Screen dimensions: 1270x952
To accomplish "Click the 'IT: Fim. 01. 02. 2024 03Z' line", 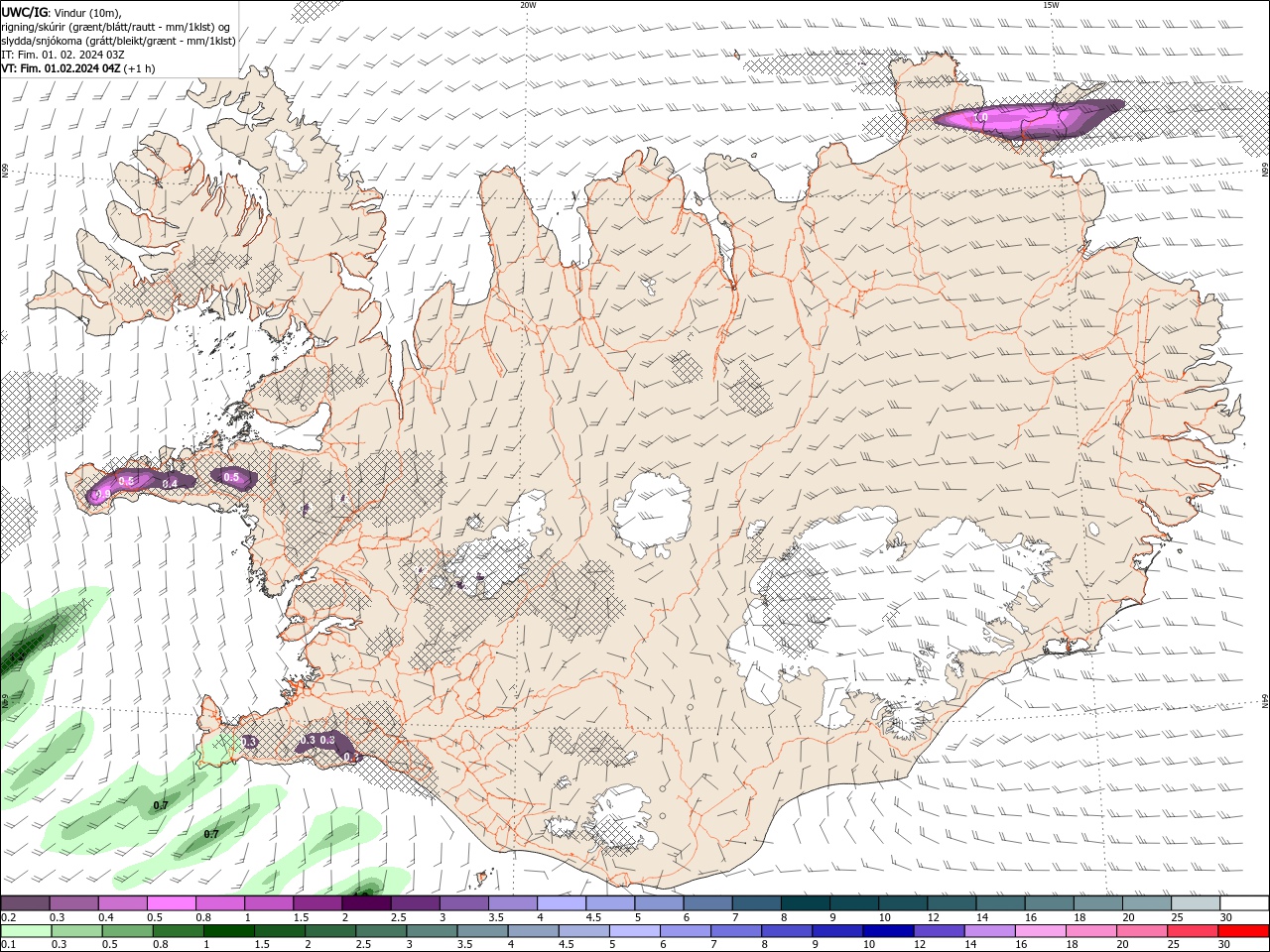I will tap(63, 55).
